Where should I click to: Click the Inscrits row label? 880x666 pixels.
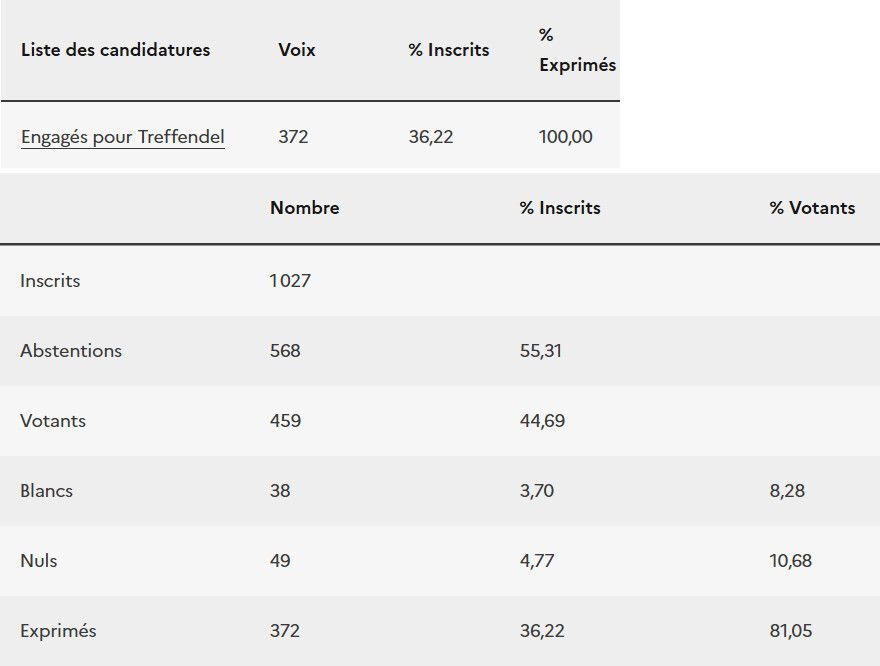(50, 281)
